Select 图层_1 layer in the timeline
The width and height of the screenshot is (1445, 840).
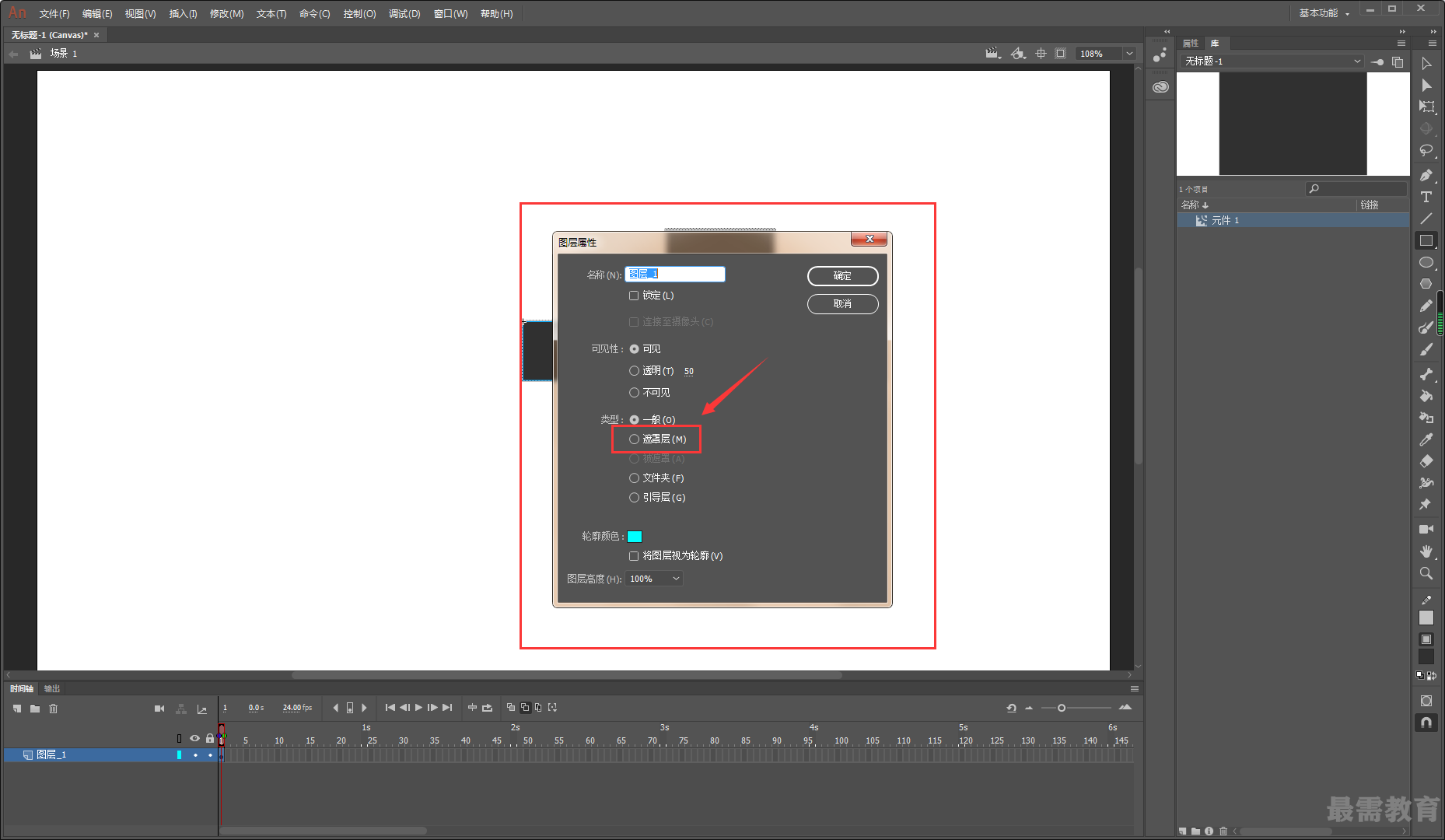pos(110,755)
